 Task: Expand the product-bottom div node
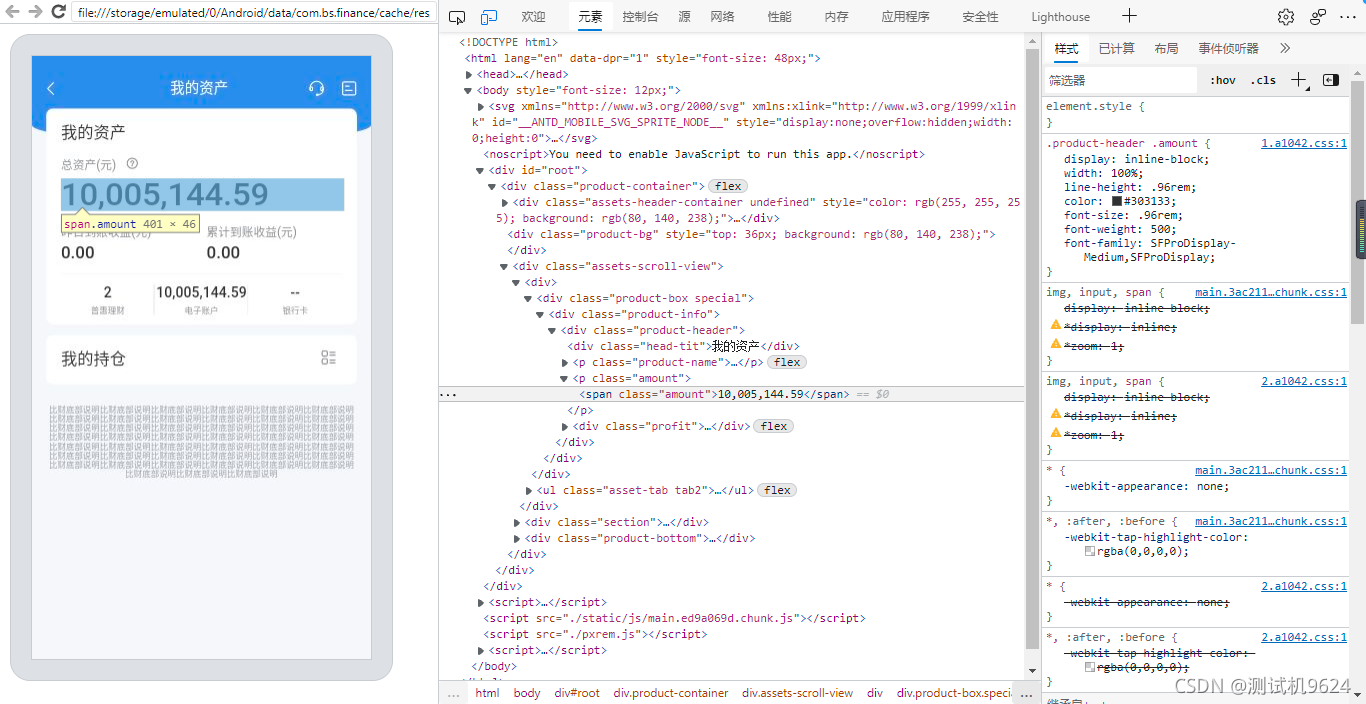click(517, 539)
